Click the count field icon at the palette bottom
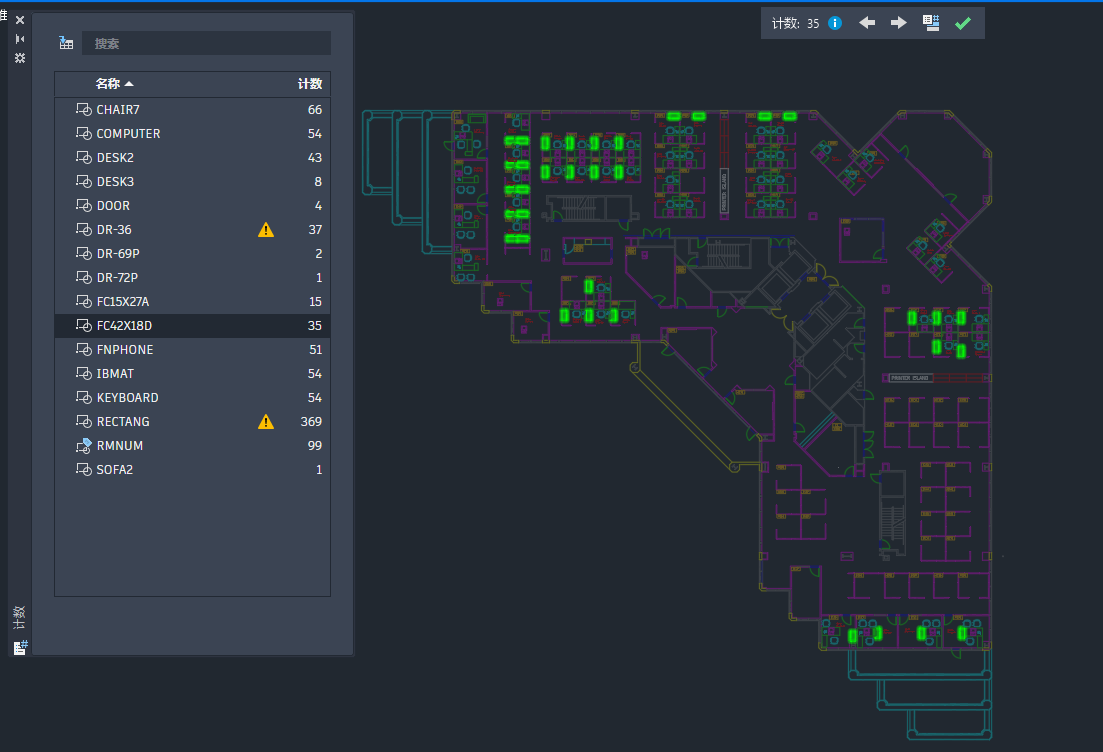Viewport: 1103px width, 752px height. pos(20,647)
